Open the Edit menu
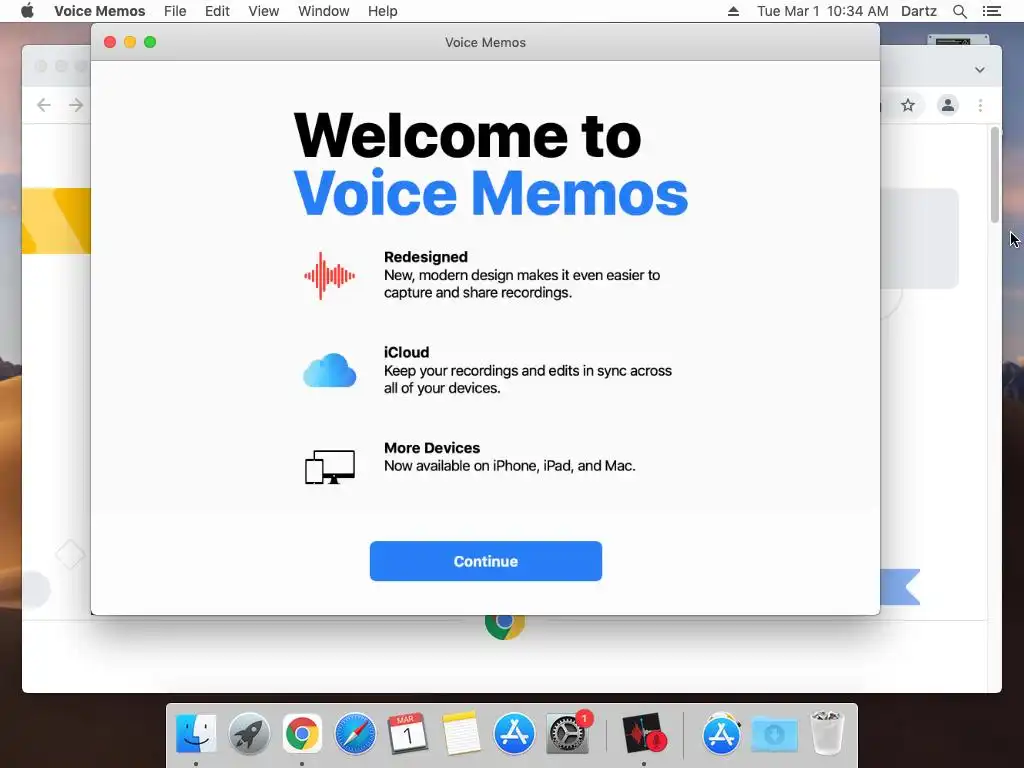Viewport: 1024px width, 768px height. [x=217, y=11]
